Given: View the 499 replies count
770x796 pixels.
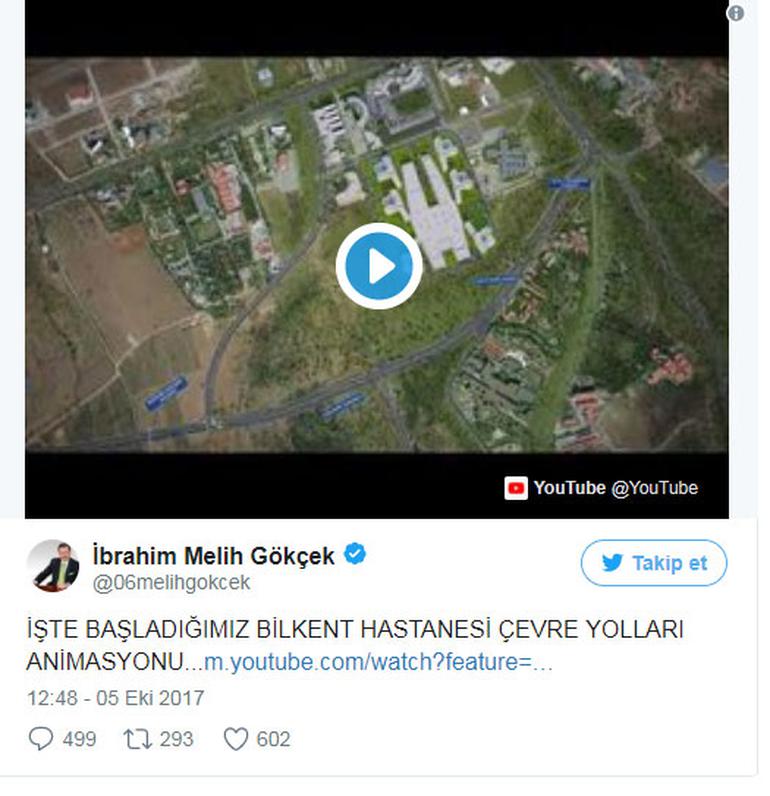Looking at the screenshot, I should click(79, 739).
